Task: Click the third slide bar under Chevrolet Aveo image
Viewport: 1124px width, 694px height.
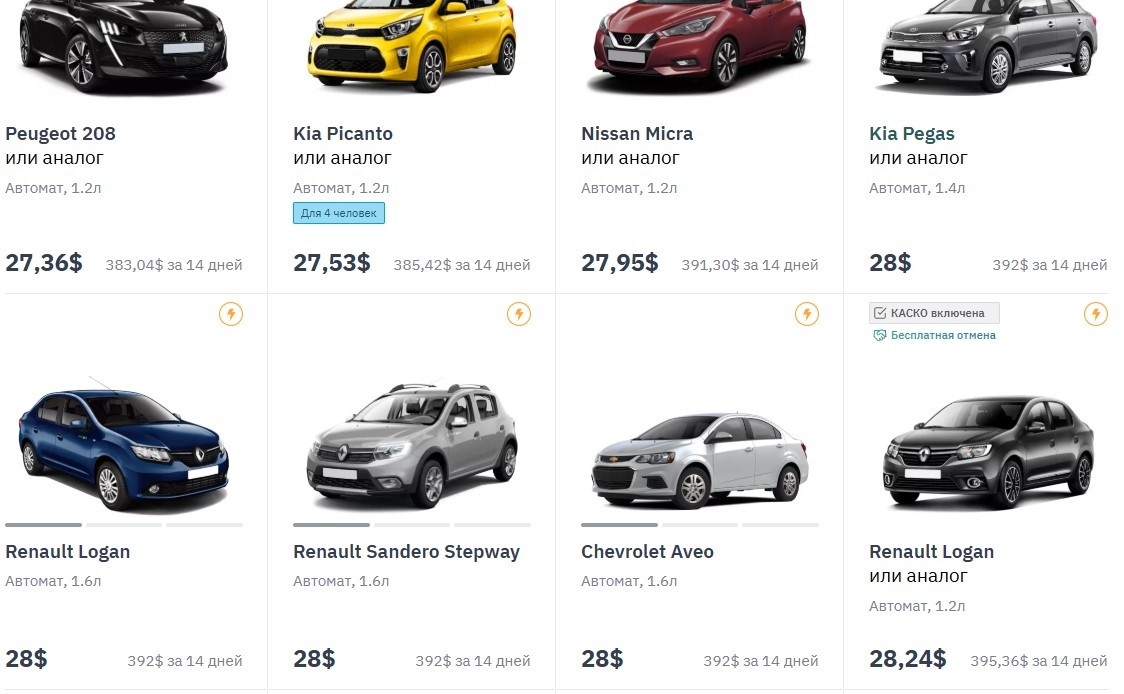Action: [x=781, y=524]
